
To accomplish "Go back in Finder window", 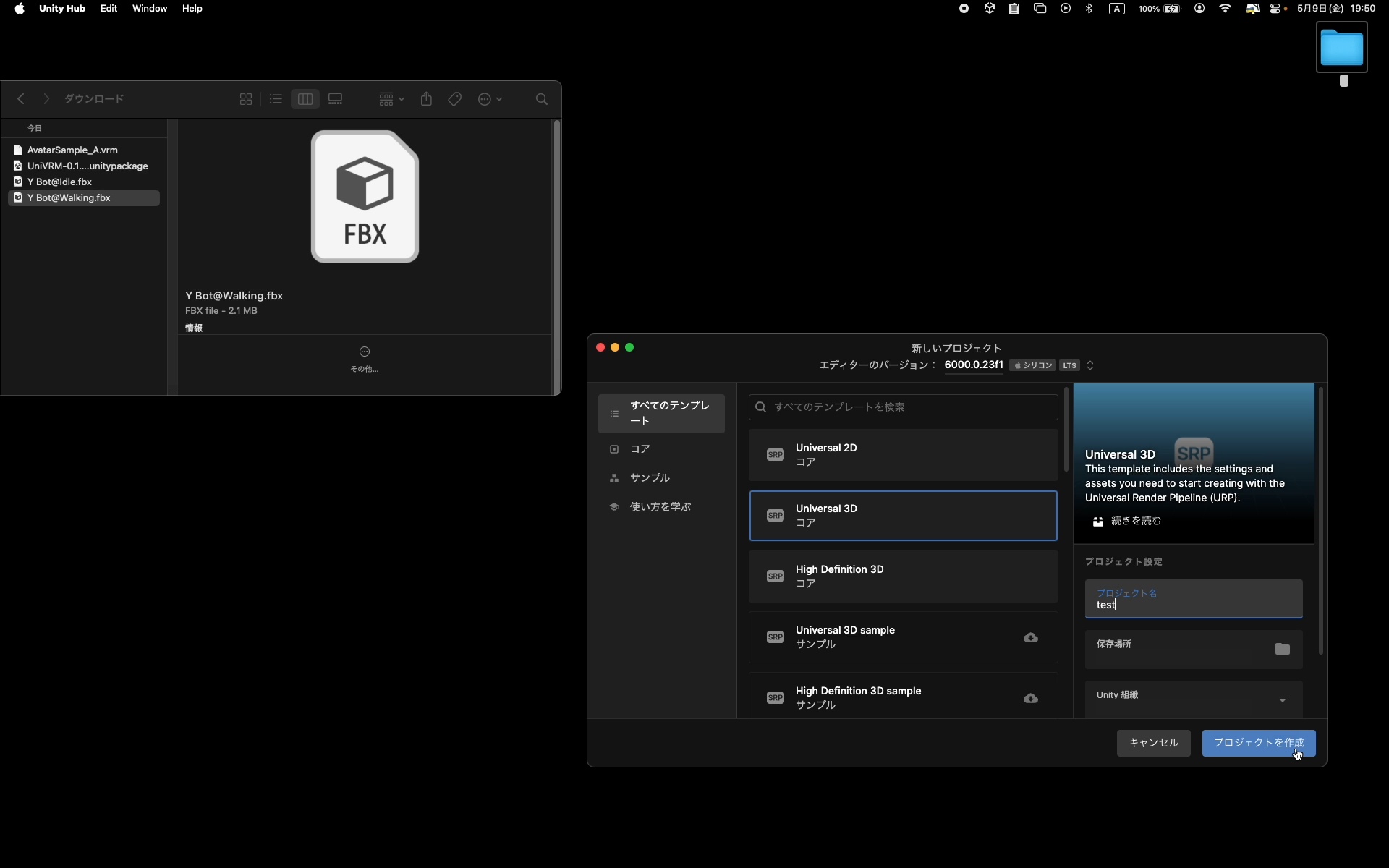I will click(x=21, y=99).
